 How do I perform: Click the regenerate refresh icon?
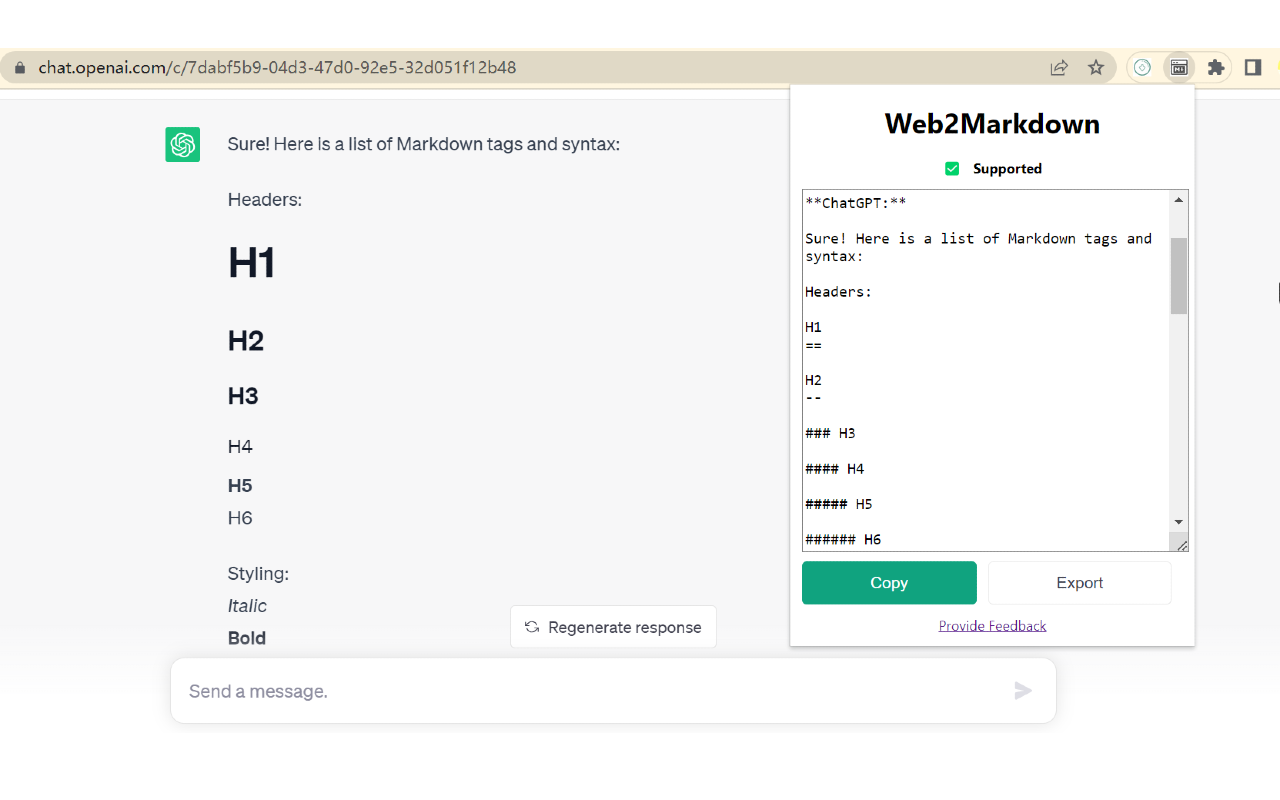(x=530, y=627)
